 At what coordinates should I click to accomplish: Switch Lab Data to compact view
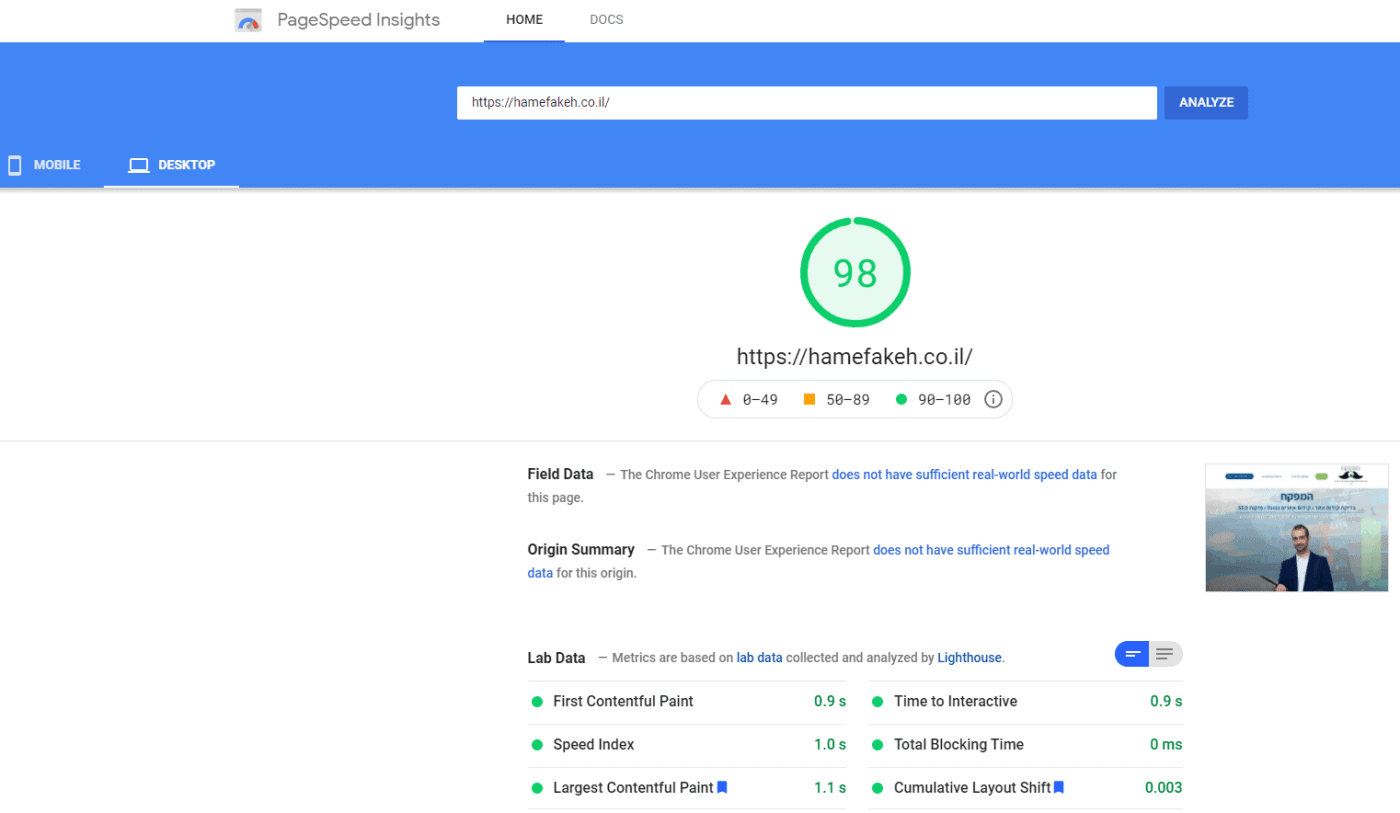click(x=1133, y=654)
